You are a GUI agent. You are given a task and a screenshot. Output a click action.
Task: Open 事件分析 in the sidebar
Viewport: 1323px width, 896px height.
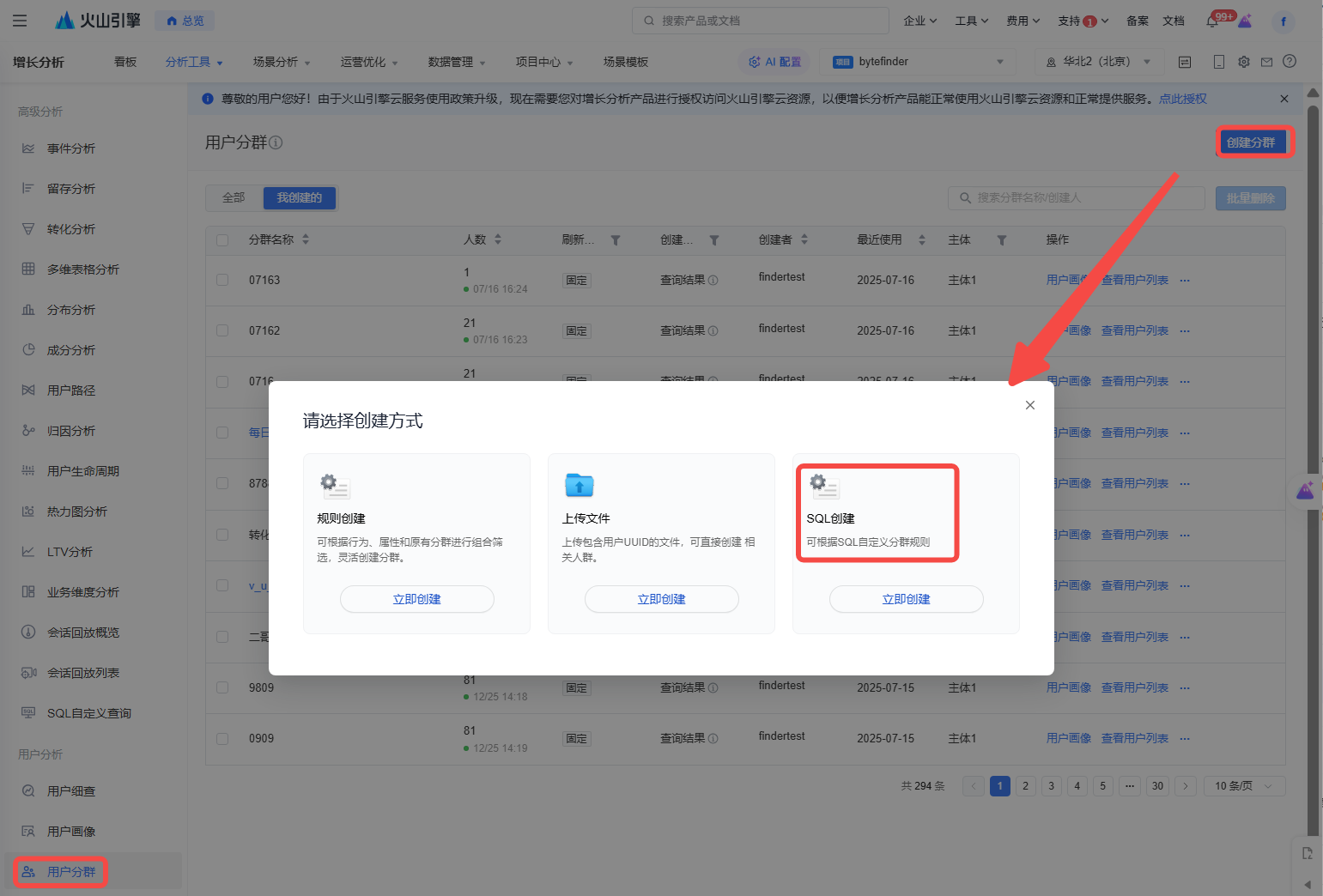click(x=71, y=148)
